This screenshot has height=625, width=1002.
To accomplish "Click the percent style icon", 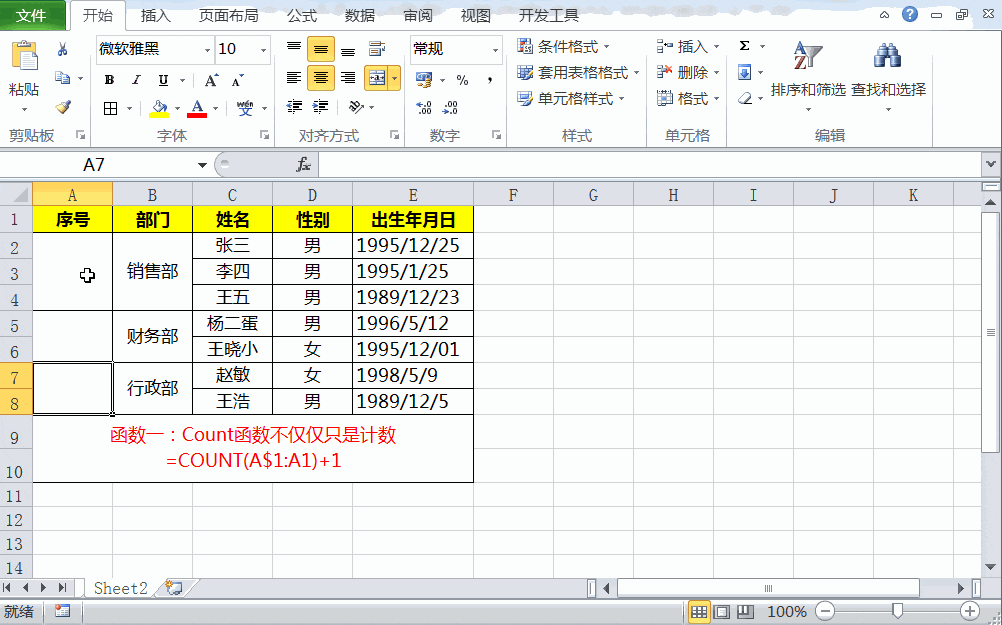I will point(463,80).
